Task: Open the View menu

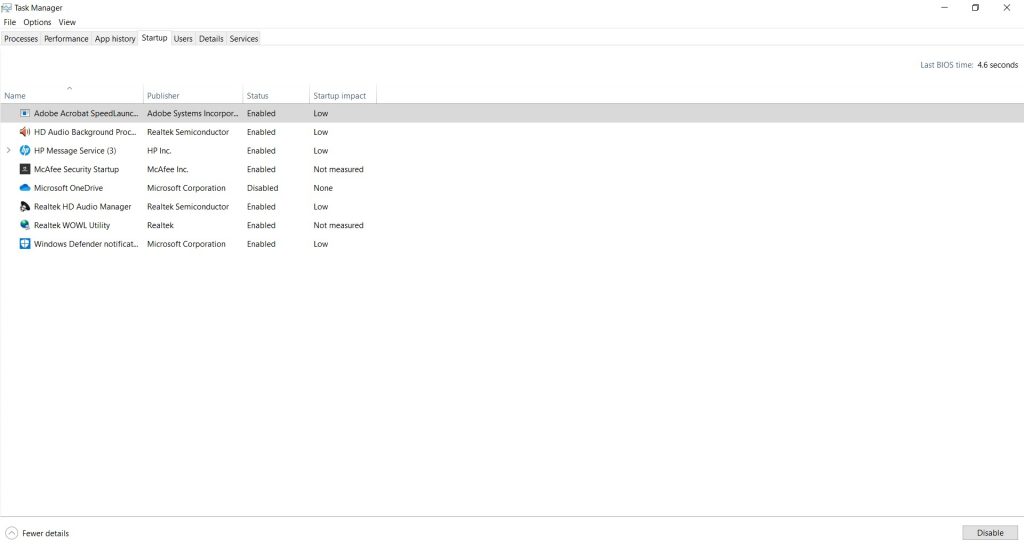Action: (x=67, y=22)
